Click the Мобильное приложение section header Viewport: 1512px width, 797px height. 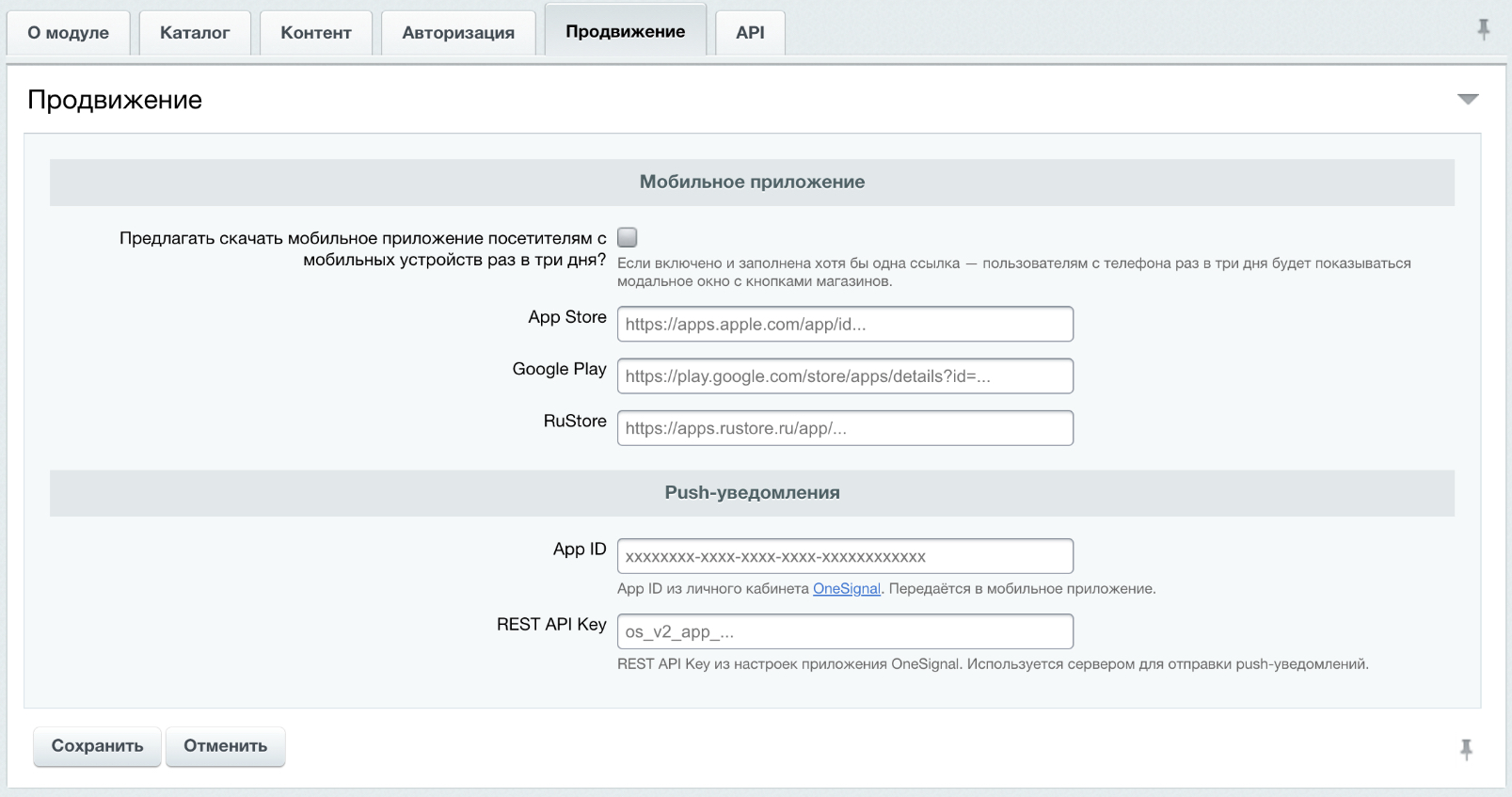[752, 182]
